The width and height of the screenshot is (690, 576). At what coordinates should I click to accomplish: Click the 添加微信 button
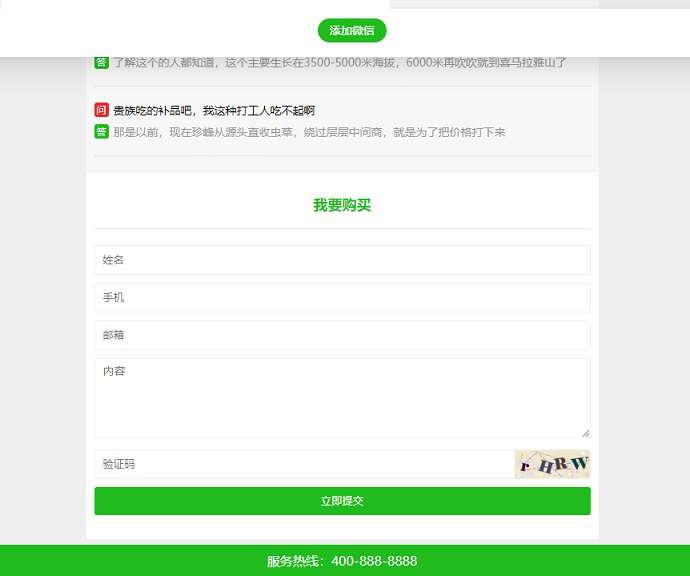click(352, 31)
